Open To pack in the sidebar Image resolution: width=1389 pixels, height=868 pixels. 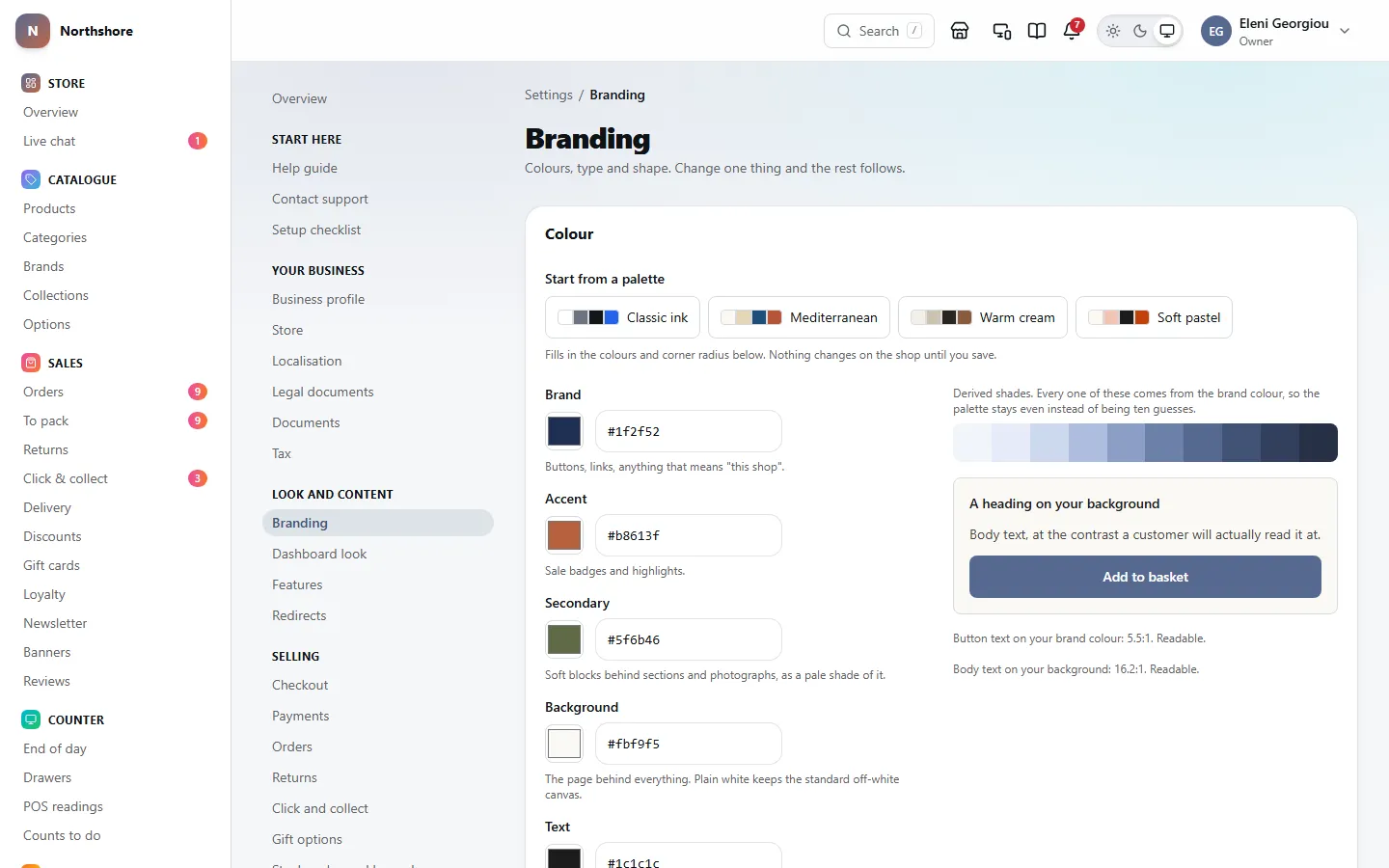tap(115, 420)
